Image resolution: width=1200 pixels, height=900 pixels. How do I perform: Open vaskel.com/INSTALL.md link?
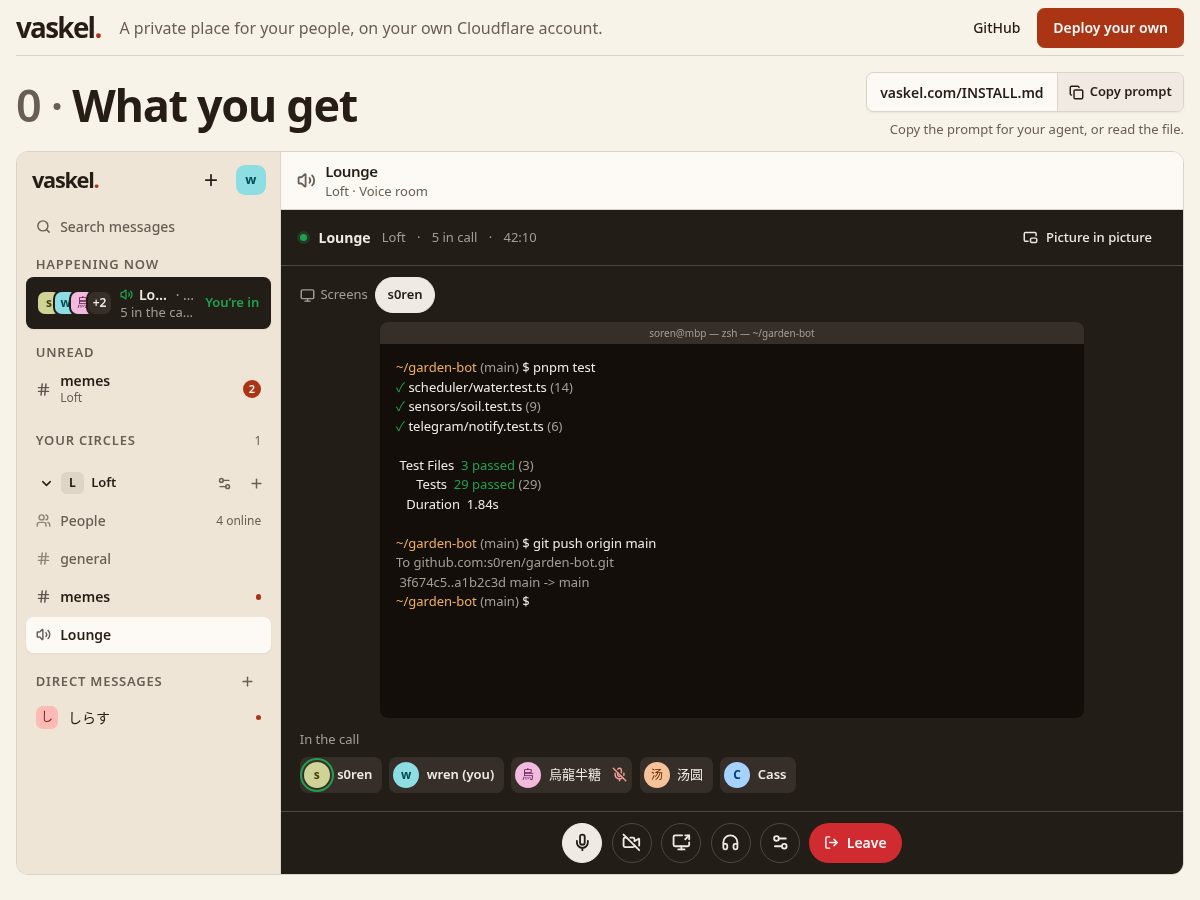coord(961,92)
